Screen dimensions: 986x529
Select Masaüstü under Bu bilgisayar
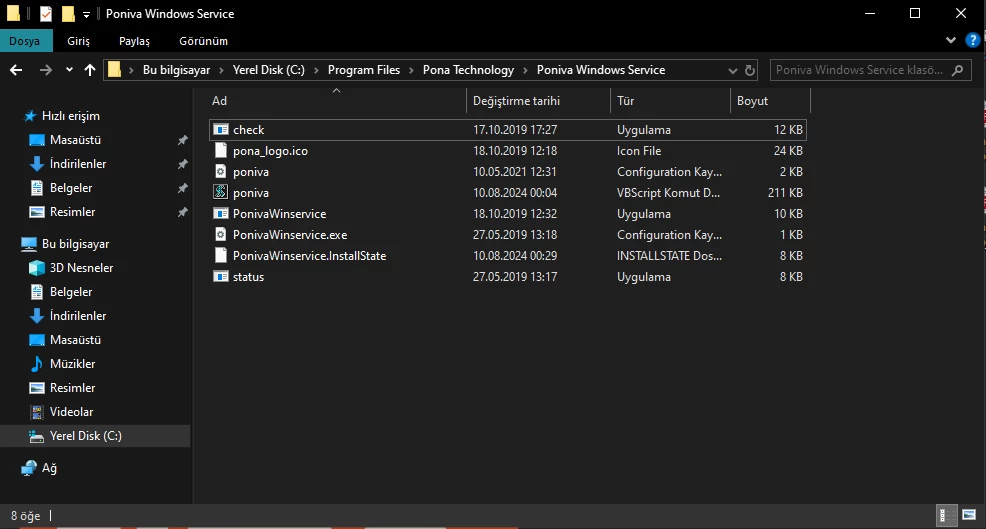click(x=75, y=340)
